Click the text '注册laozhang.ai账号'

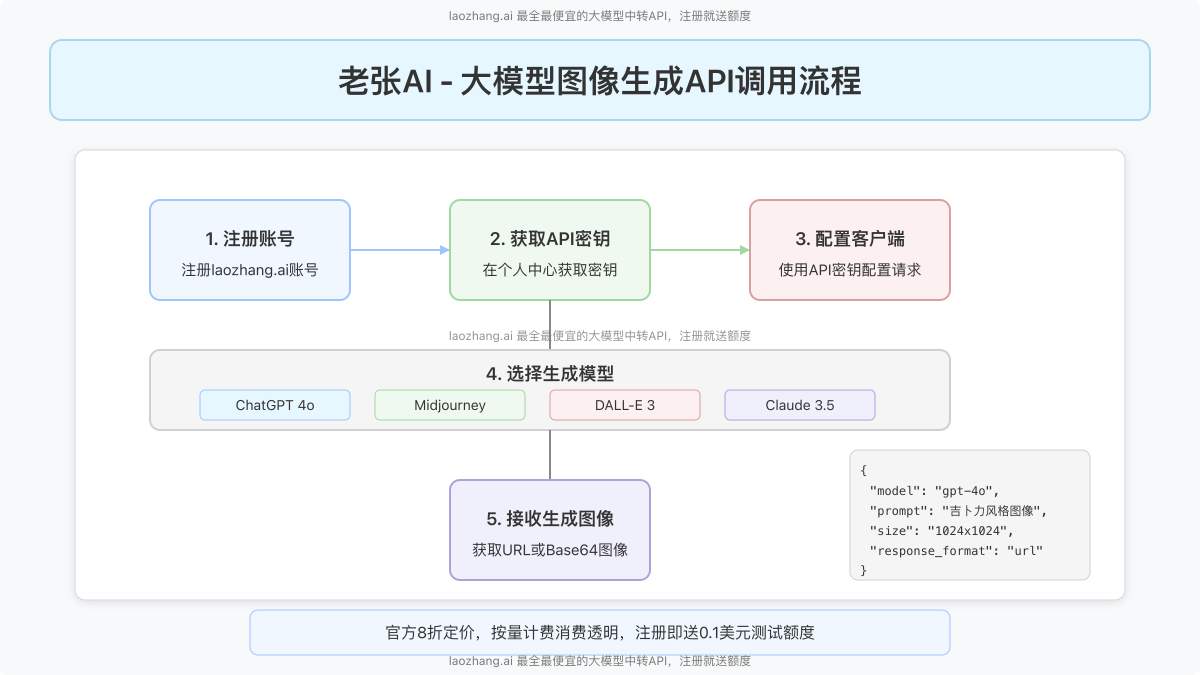pyautogui.click(x=250, y=270)
